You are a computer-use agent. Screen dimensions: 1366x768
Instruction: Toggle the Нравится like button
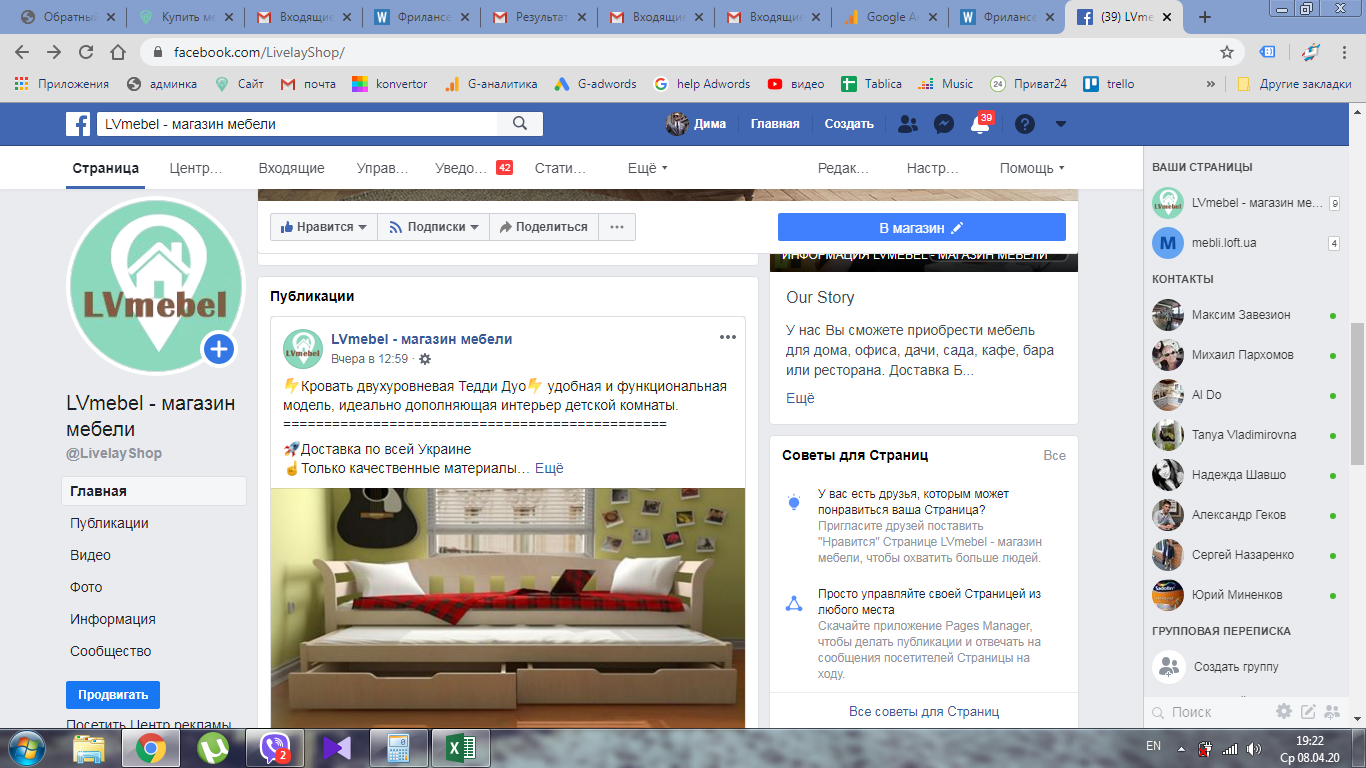coord(323,227)
